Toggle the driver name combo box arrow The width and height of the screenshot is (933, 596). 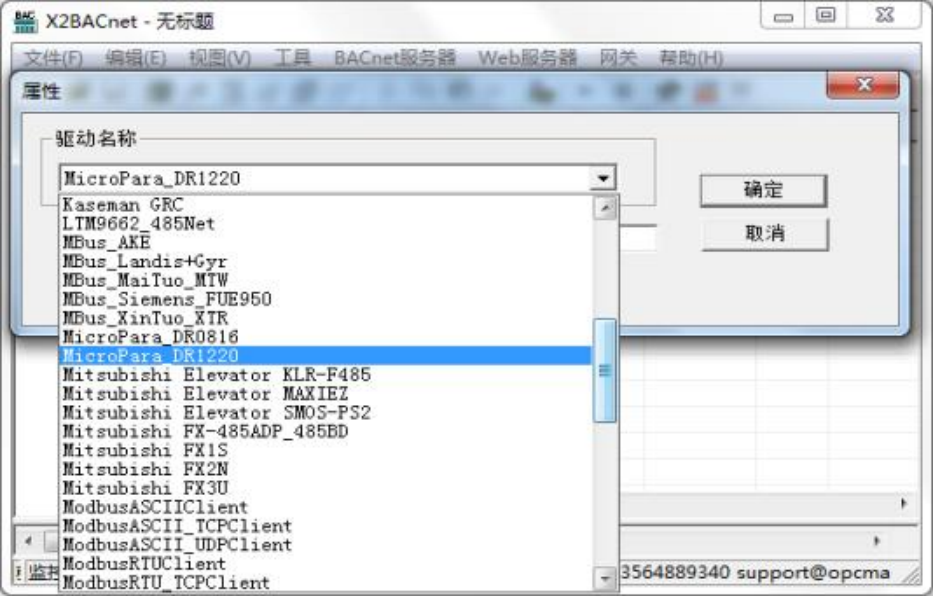pos(603,178)
